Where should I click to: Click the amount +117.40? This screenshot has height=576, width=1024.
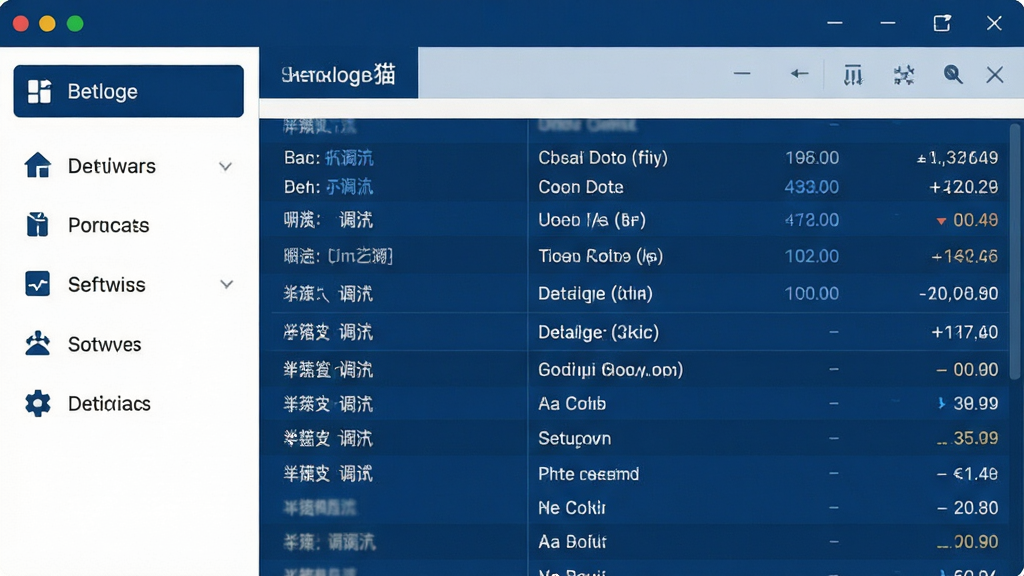[965, 332]
